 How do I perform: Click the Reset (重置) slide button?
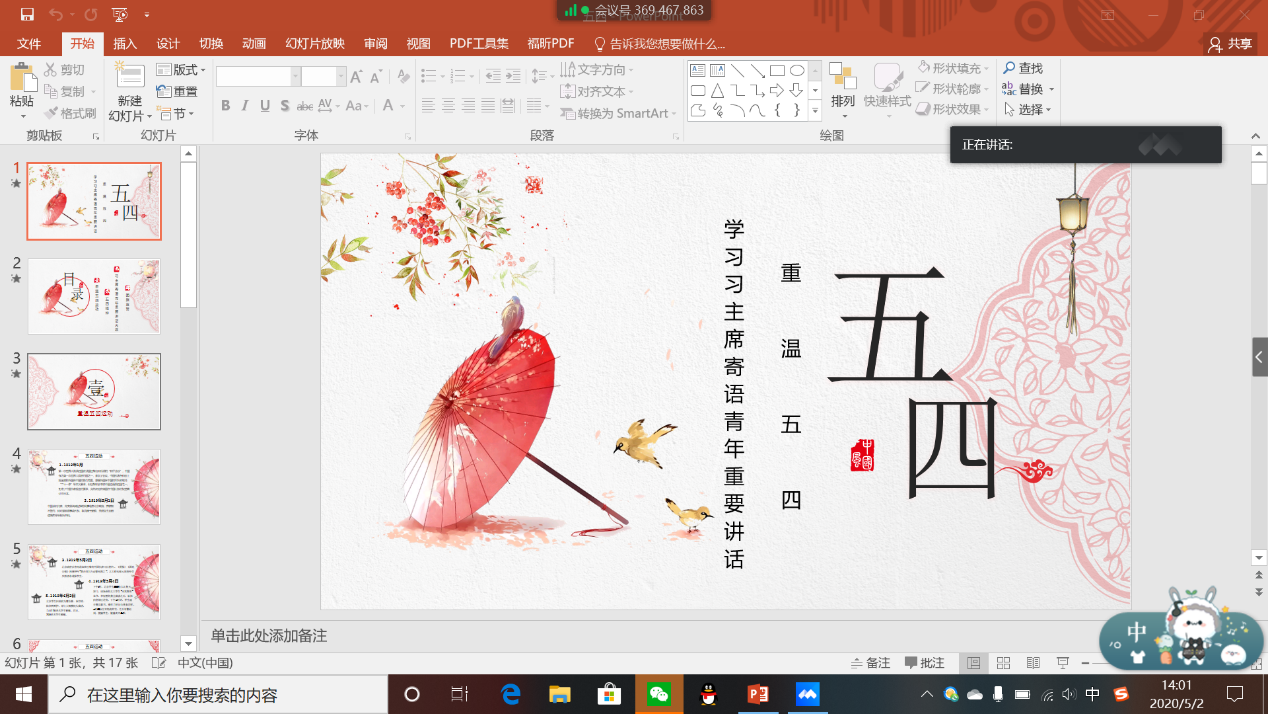(177, 92)
